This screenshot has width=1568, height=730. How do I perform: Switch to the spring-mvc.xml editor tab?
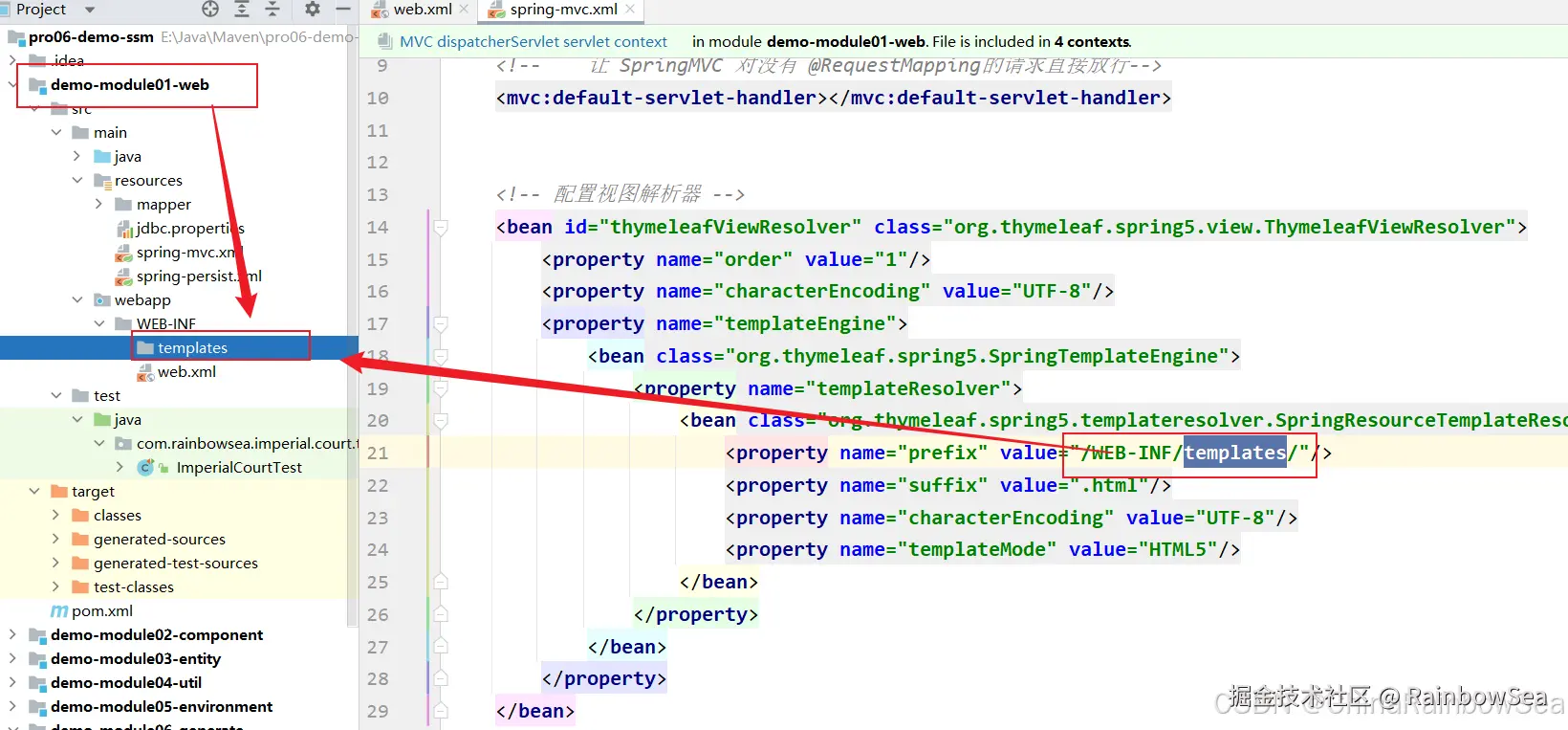pyautogui.click(x=563, y=10)
